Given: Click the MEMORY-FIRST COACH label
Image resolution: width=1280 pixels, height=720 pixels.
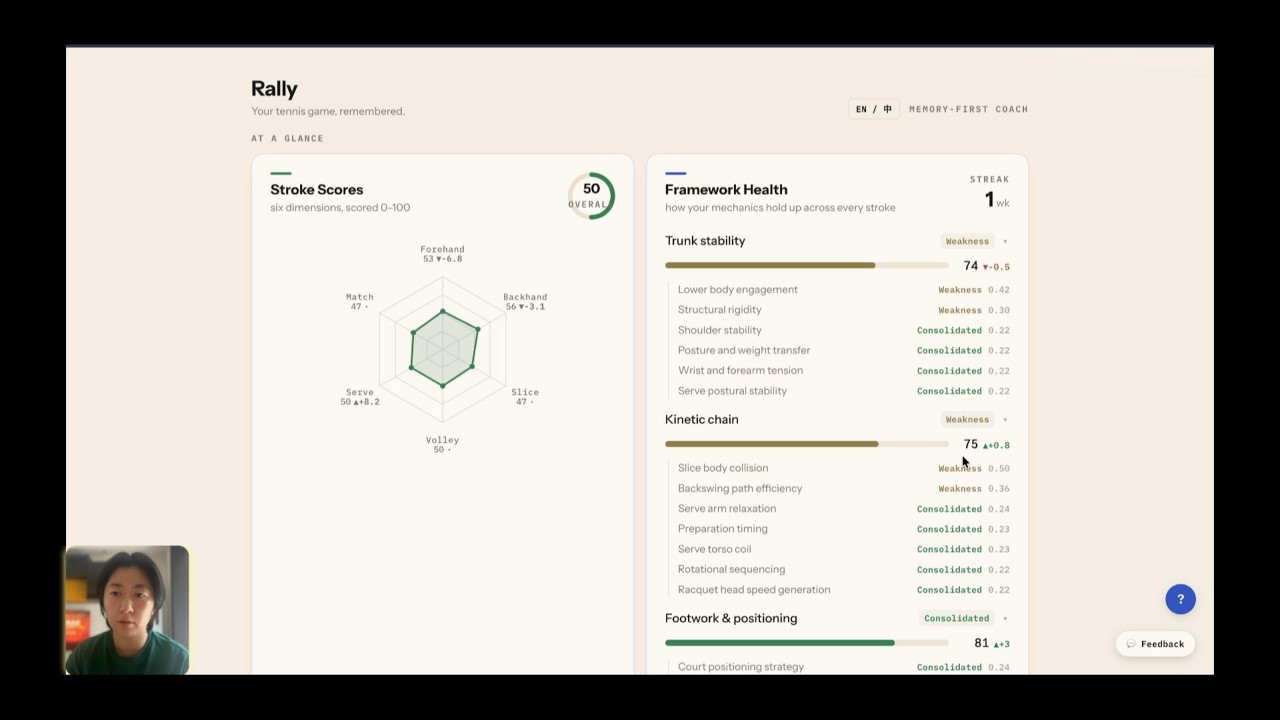Looking at the screenshot, I should [x=968, y=109].
